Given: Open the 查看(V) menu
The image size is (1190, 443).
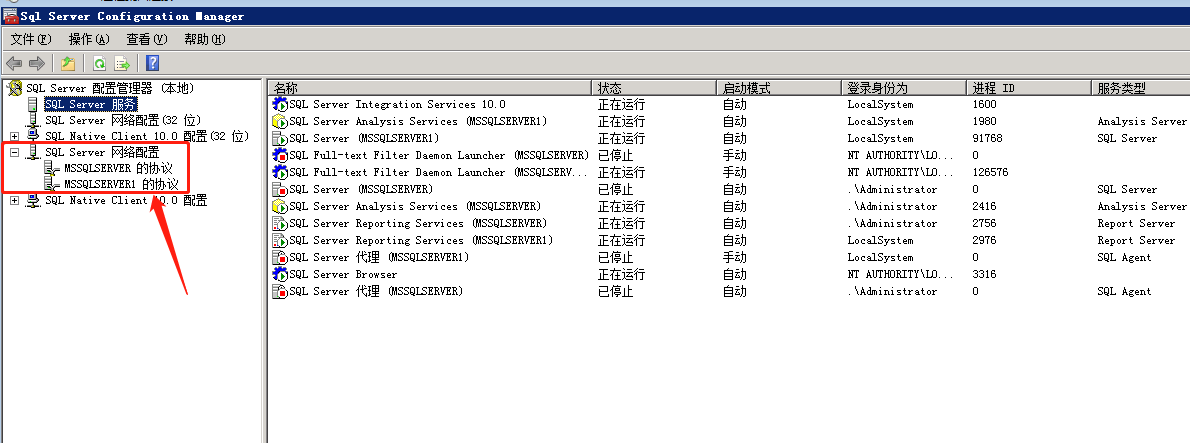Looking at the screenshot, I should (x=146, y=39).
